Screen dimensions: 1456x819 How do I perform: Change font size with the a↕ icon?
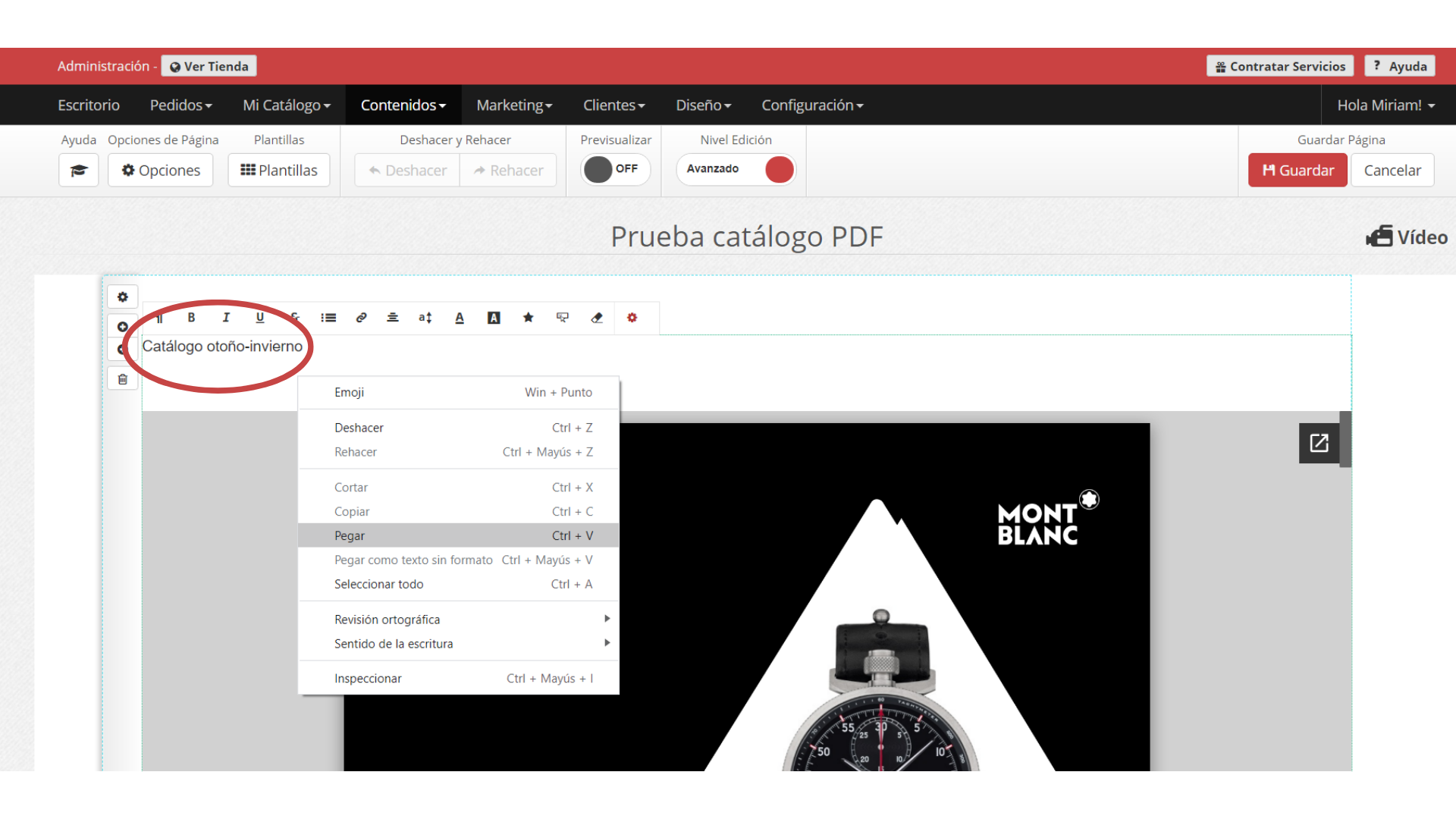(425, 318)
